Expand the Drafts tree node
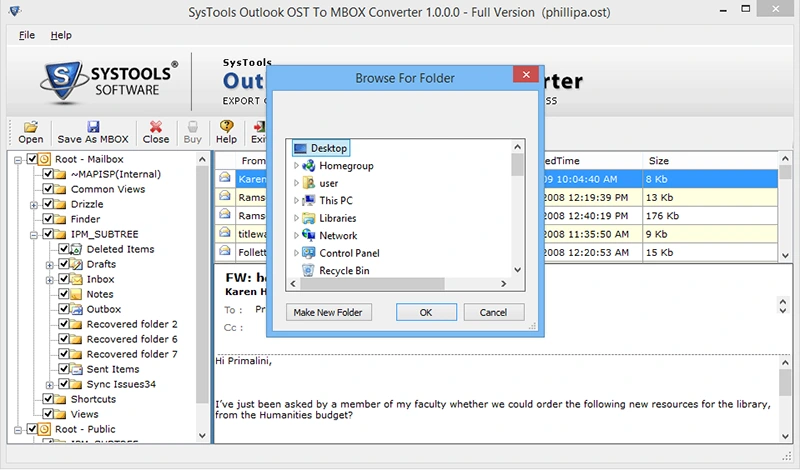Image resolution: width=800 pixels, height=470 pixels. (49, 265)
